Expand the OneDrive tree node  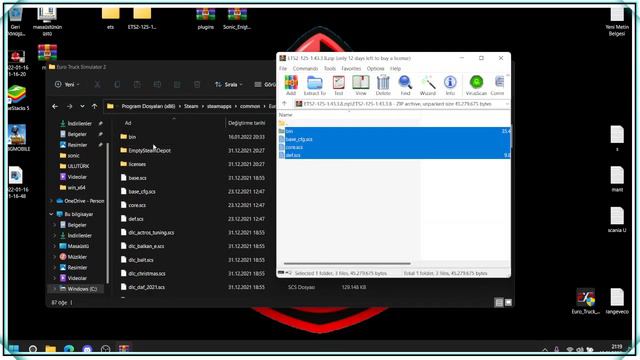[51, 201]
